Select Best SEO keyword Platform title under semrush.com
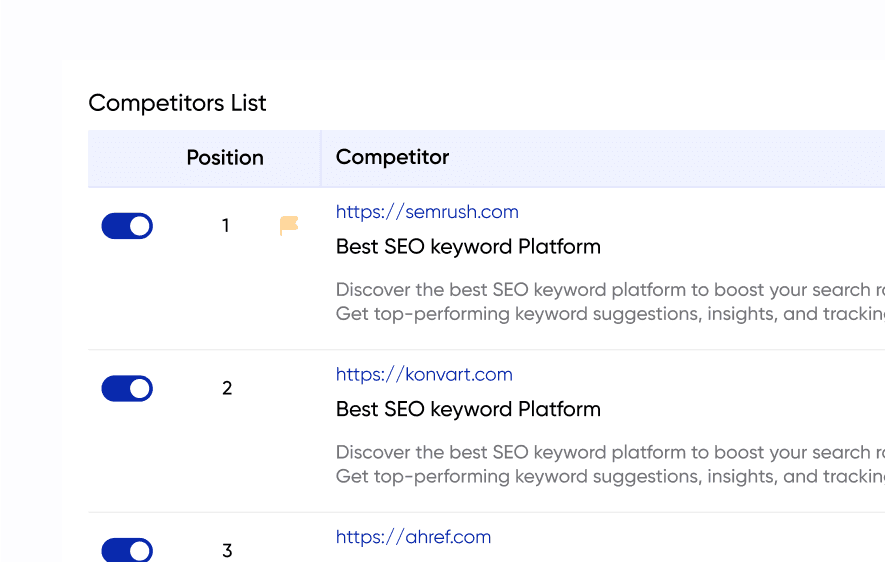885x562 pixels. (468, 247)
